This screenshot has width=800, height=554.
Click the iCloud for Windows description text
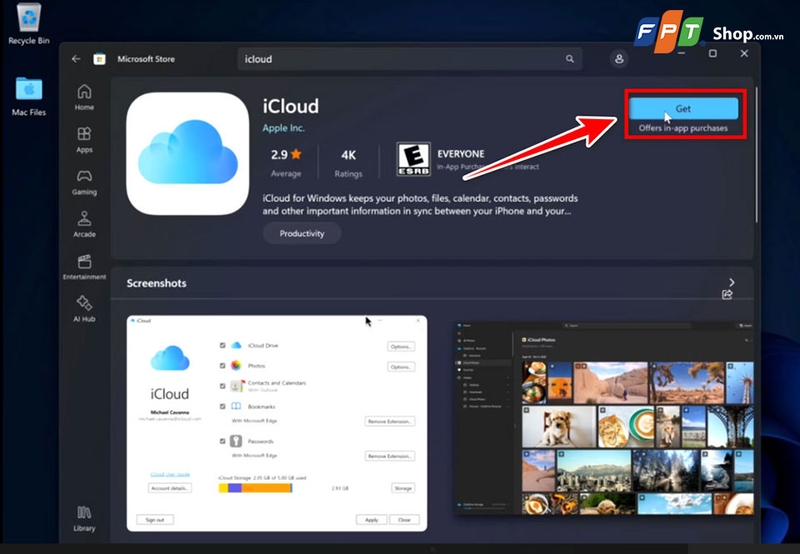point(420,205)
